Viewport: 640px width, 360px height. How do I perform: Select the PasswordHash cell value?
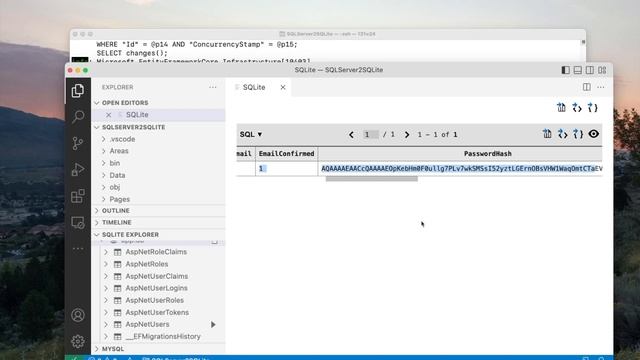tap(461, 169)
